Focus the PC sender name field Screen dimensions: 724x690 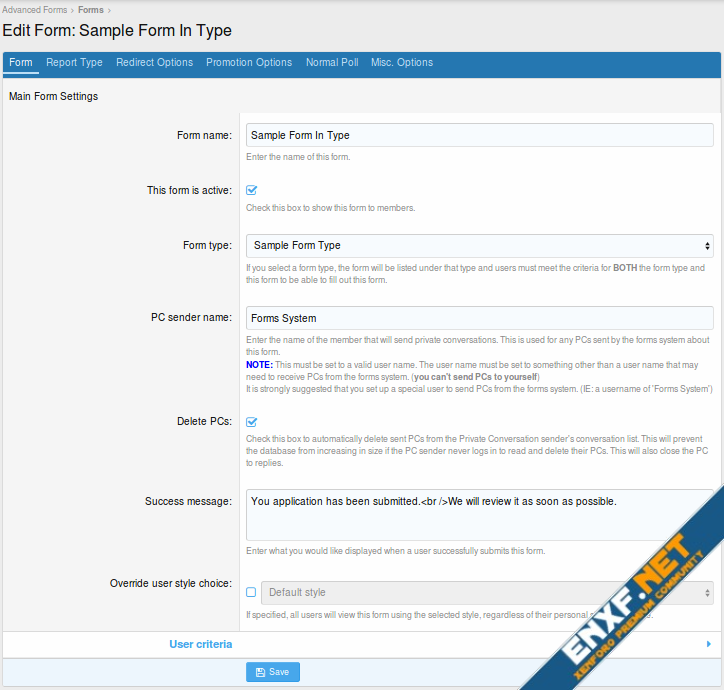(480, 318)
